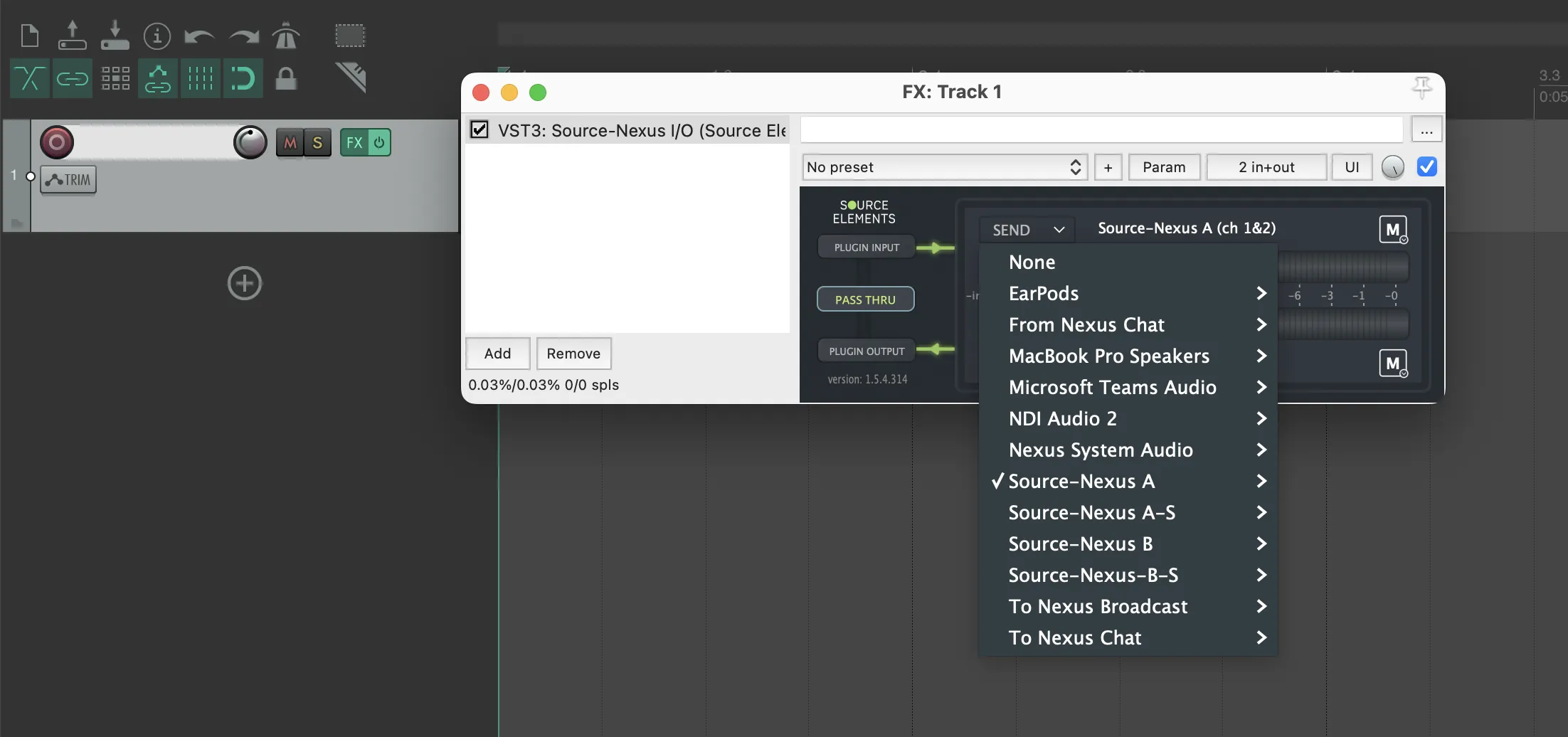Toggle the blue FX bypass checkbox
This screenshot has width=1568, height=737.
[x=1426, y=166]
